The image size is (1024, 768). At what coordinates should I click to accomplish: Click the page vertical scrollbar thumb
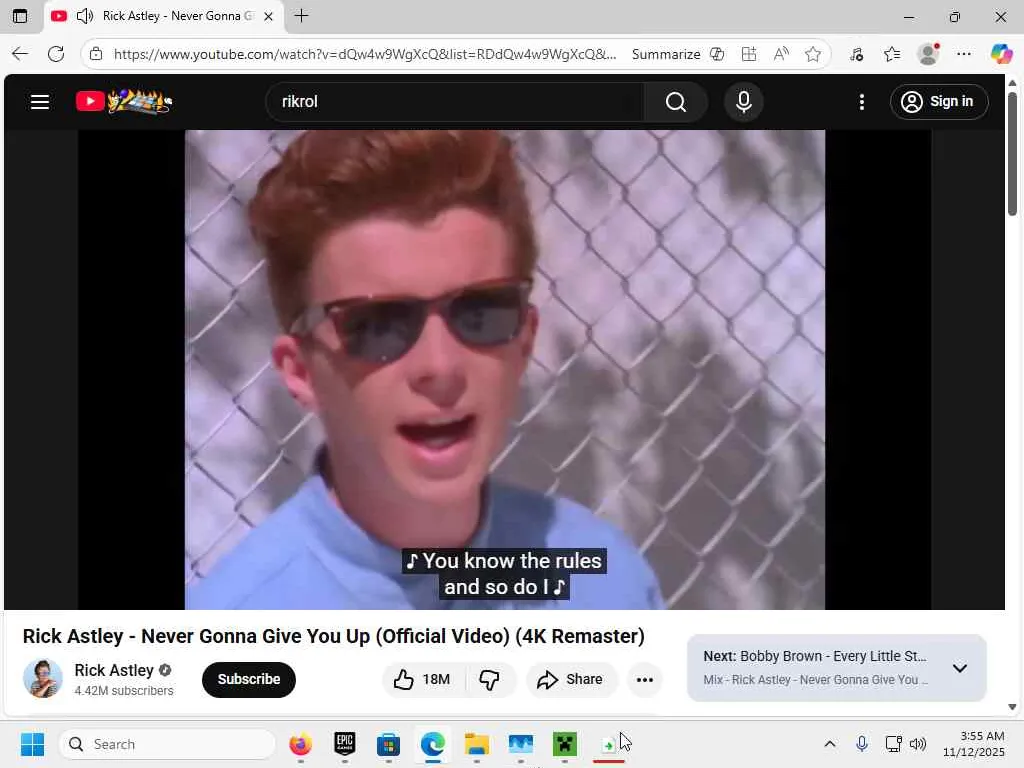click(1012, 153)
